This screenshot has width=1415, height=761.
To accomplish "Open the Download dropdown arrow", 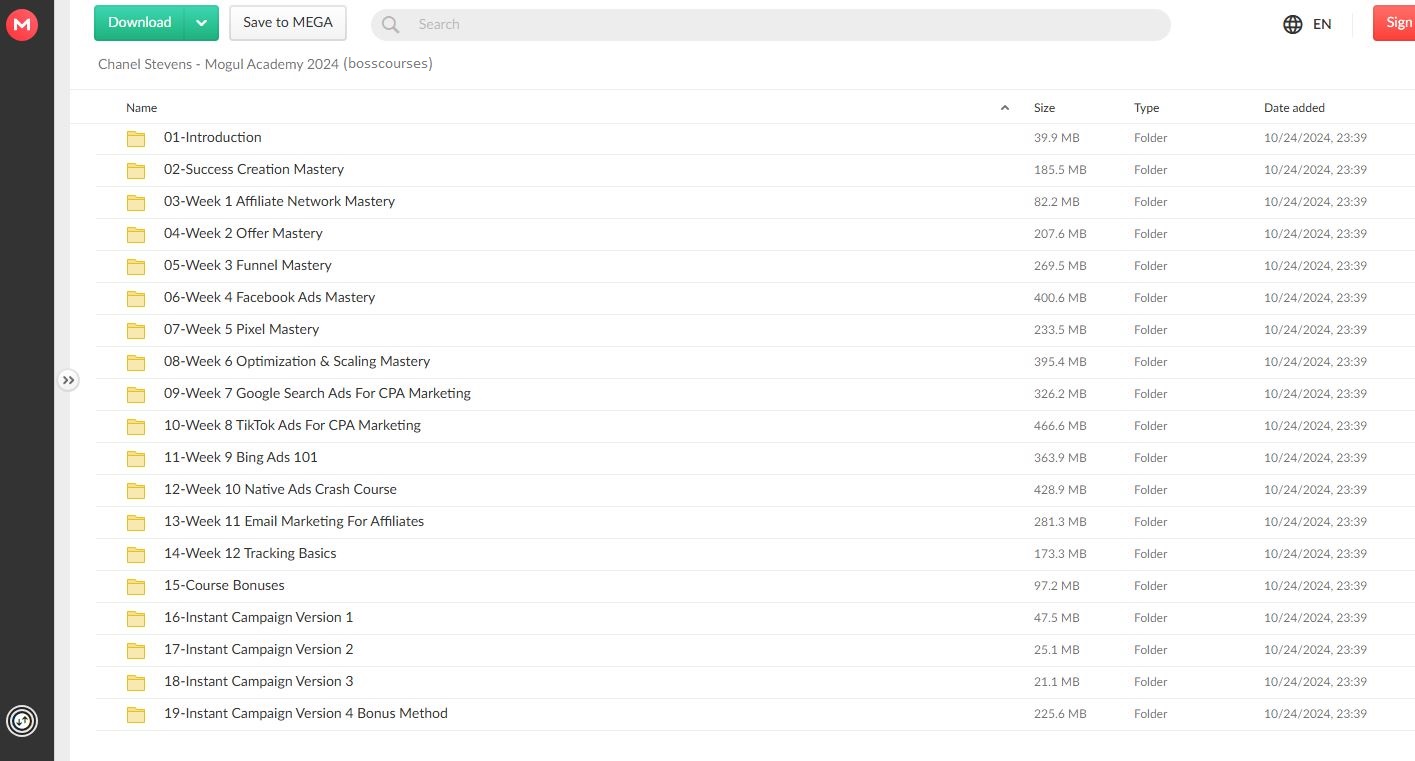I will tap(202, 23).
